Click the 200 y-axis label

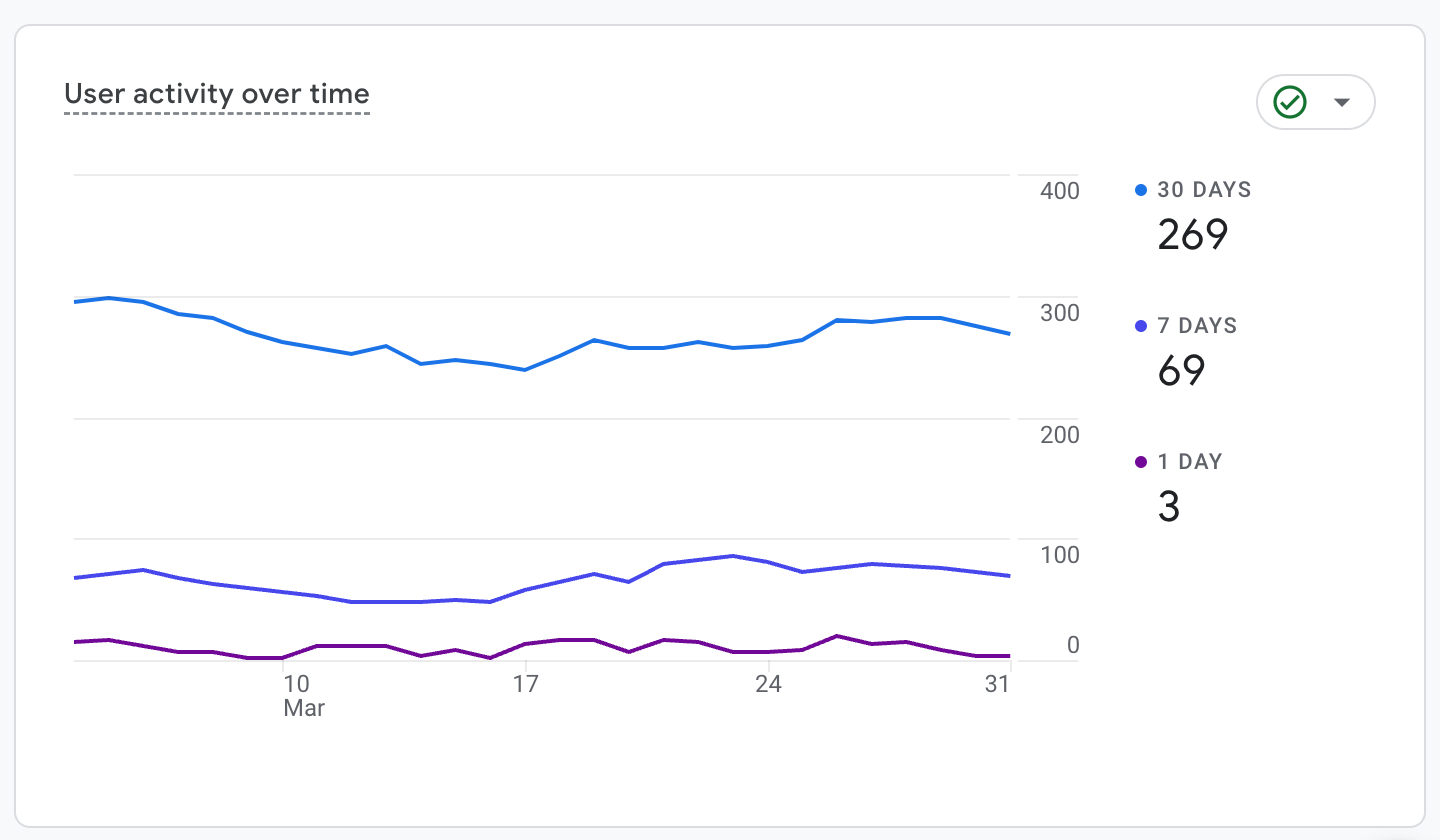tap(1059, 434)
